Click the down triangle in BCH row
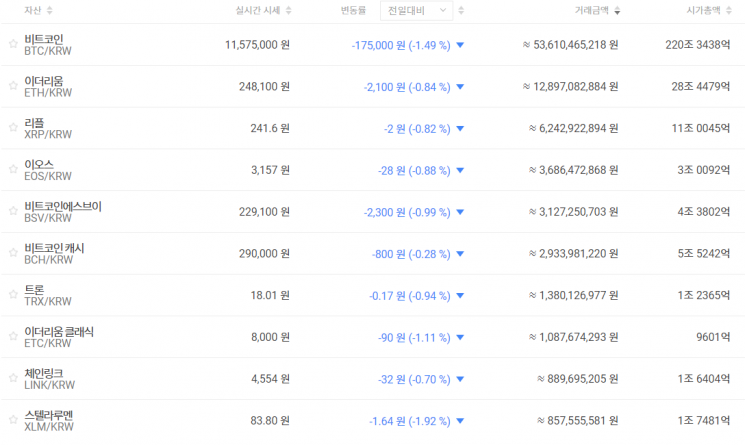The width and height of the screenshot is (745, 445). [x=460, y=254]
